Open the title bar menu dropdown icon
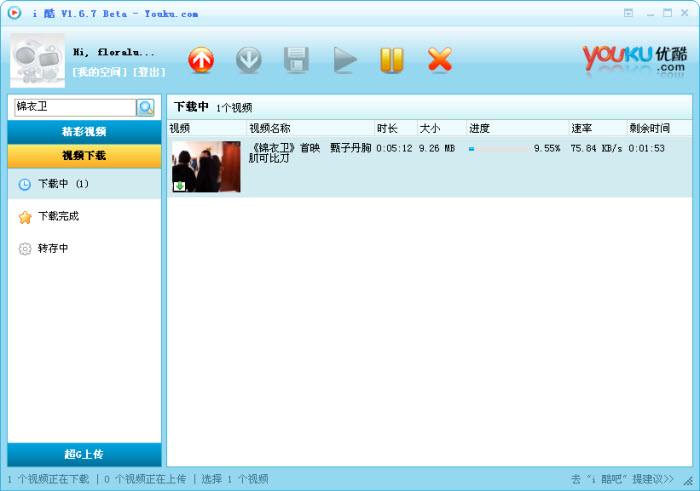Screen dimensions: 700x491 pyautogui.click(x=628, y=13)
